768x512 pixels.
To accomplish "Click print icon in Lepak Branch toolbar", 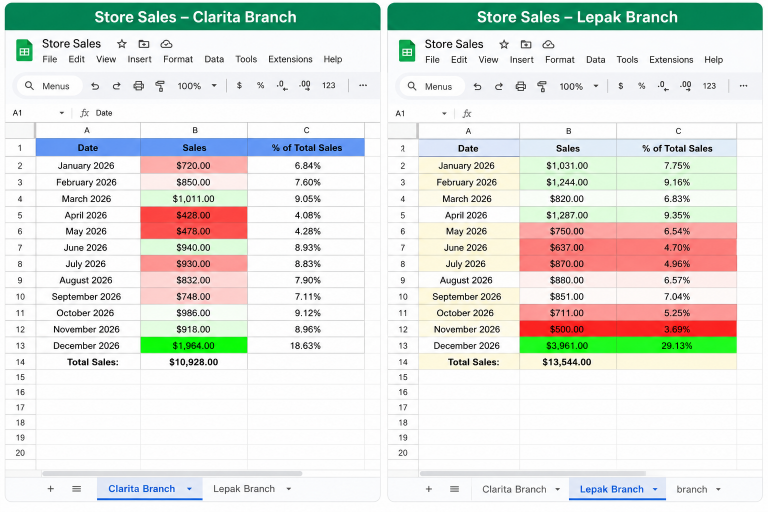I will [521, 86].
